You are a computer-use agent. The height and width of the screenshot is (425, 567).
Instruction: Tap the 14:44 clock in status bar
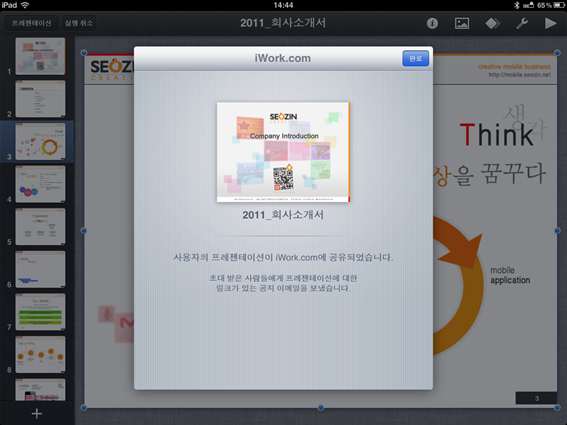click(283, 5)
